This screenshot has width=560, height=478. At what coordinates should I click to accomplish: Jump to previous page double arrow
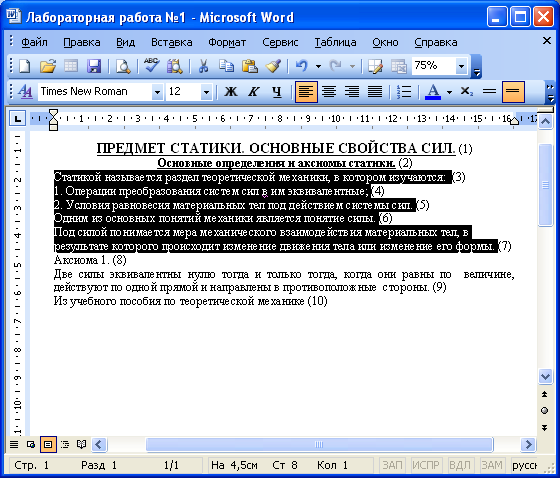pyautogui.click(x=545, y=394)
